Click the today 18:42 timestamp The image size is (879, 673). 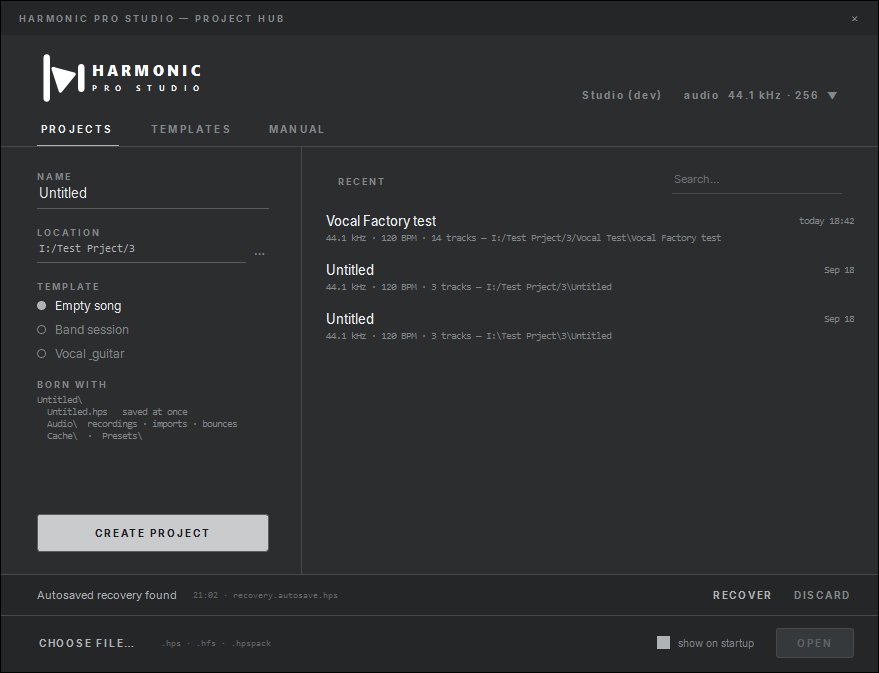click(826, 221)
